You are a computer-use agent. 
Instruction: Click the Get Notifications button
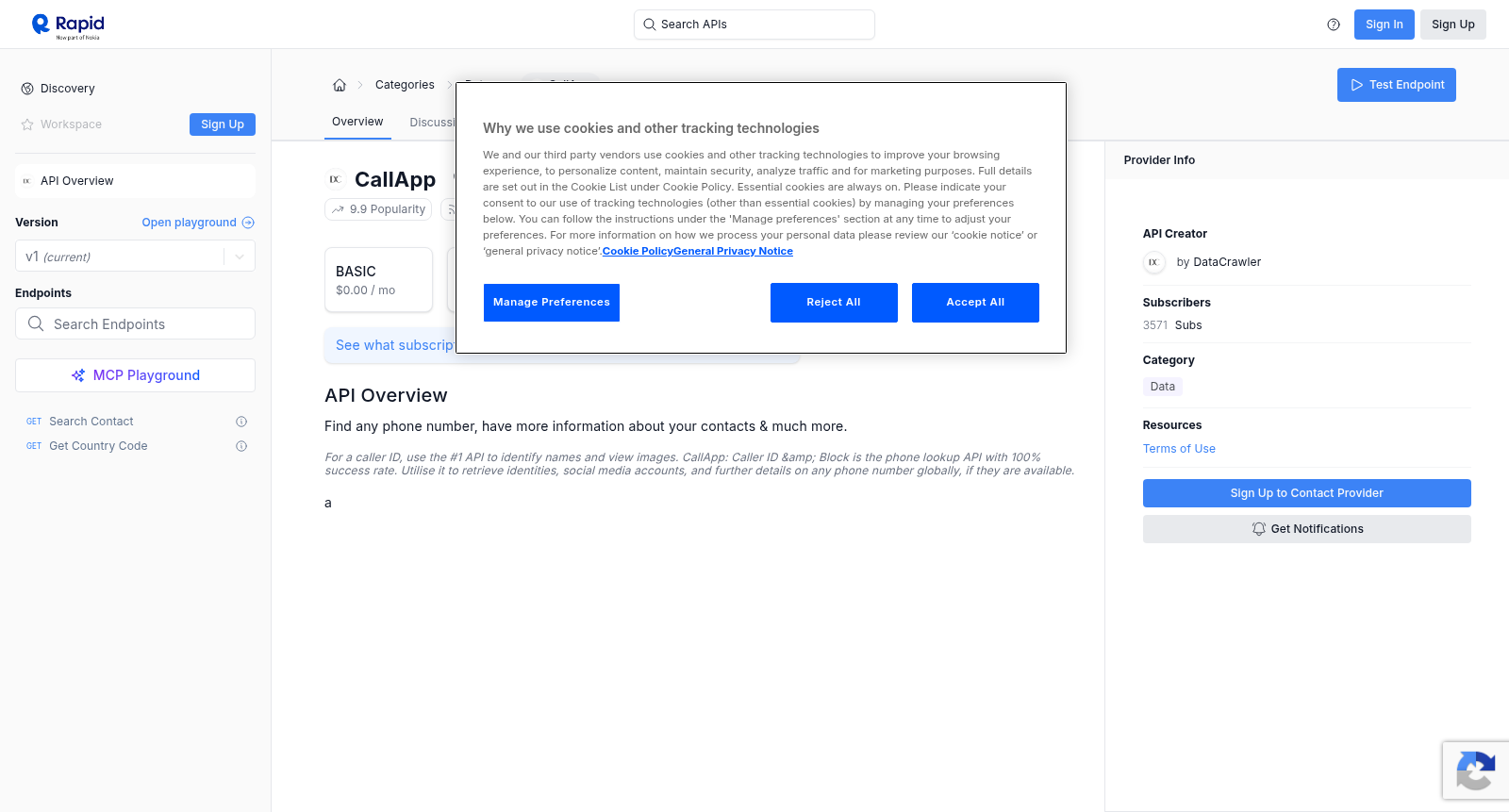tap(1307, 529)
